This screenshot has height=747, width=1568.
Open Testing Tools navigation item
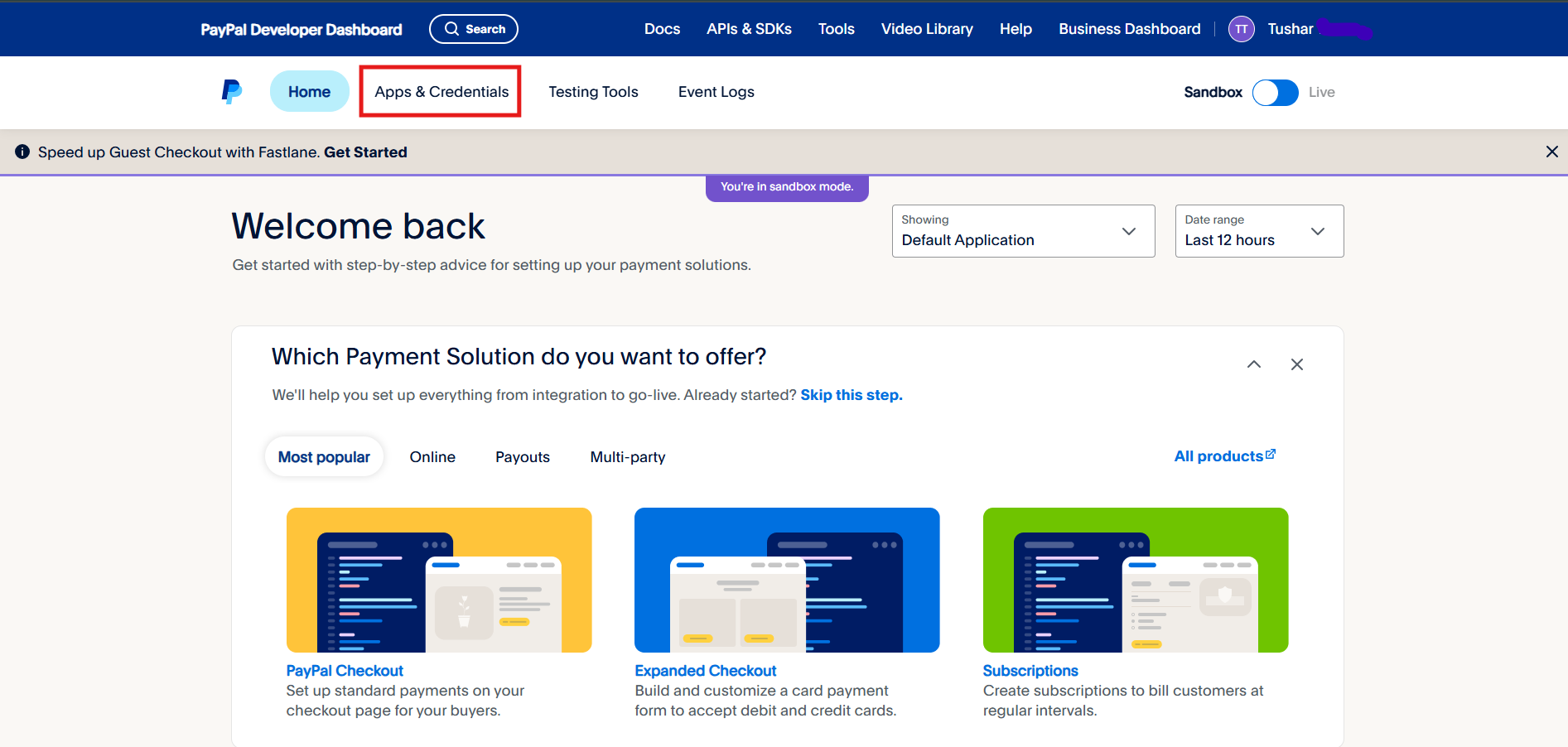593,92
